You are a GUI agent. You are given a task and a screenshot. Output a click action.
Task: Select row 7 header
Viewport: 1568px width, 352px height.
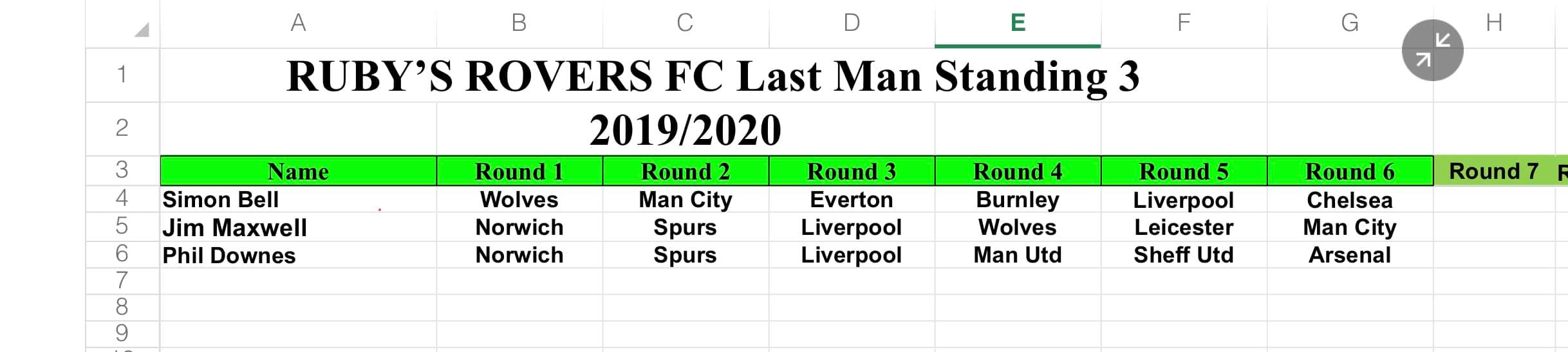click(x=122, y=281)
